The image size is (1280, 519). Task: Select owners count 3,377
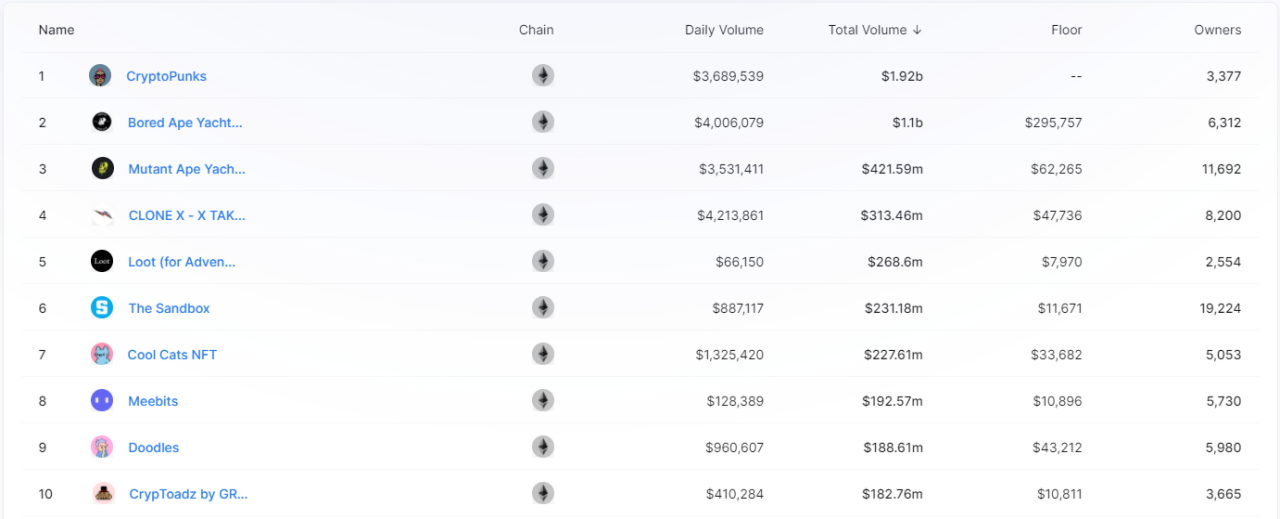(x=1224, y=76)
